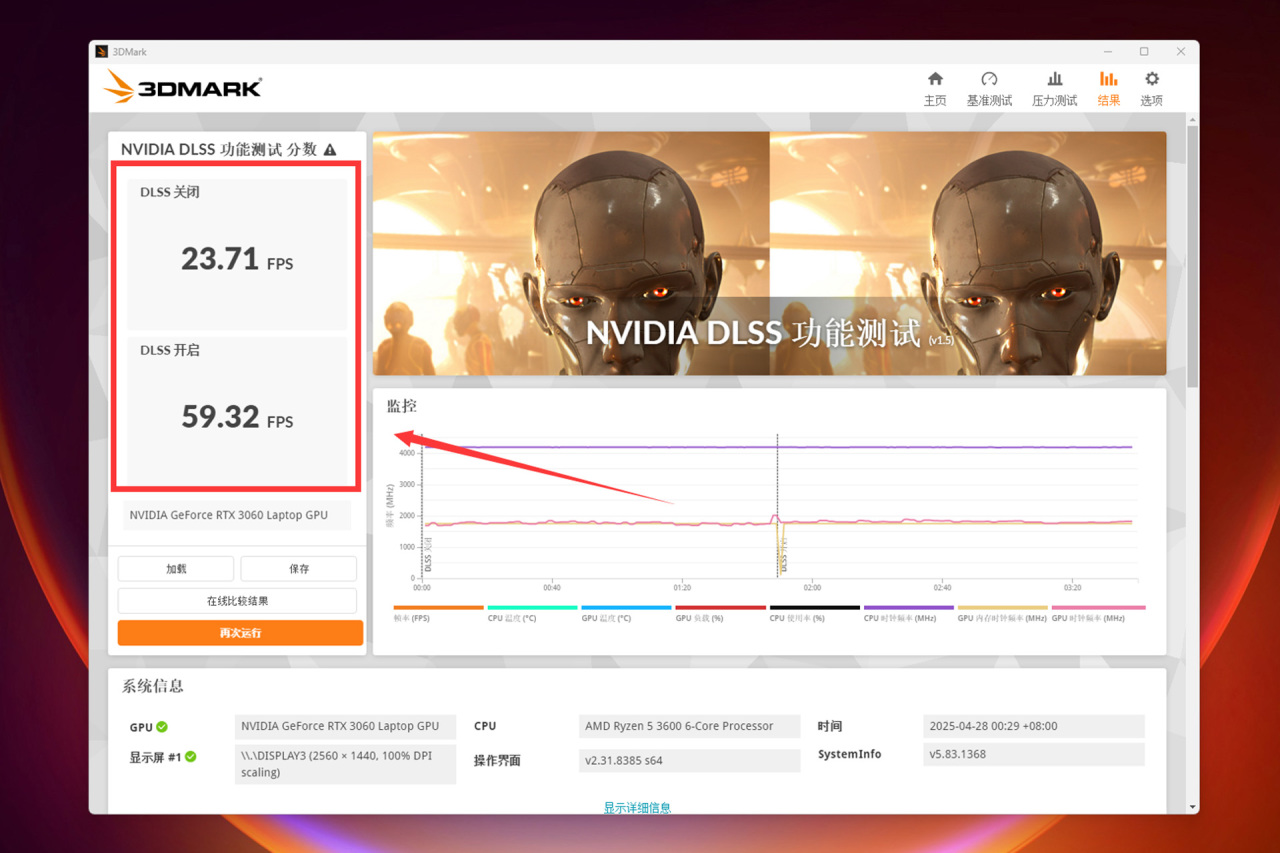Click the 02:00 label on the chart time axis
Screen dimensions: 1280x853
point(812,588)
